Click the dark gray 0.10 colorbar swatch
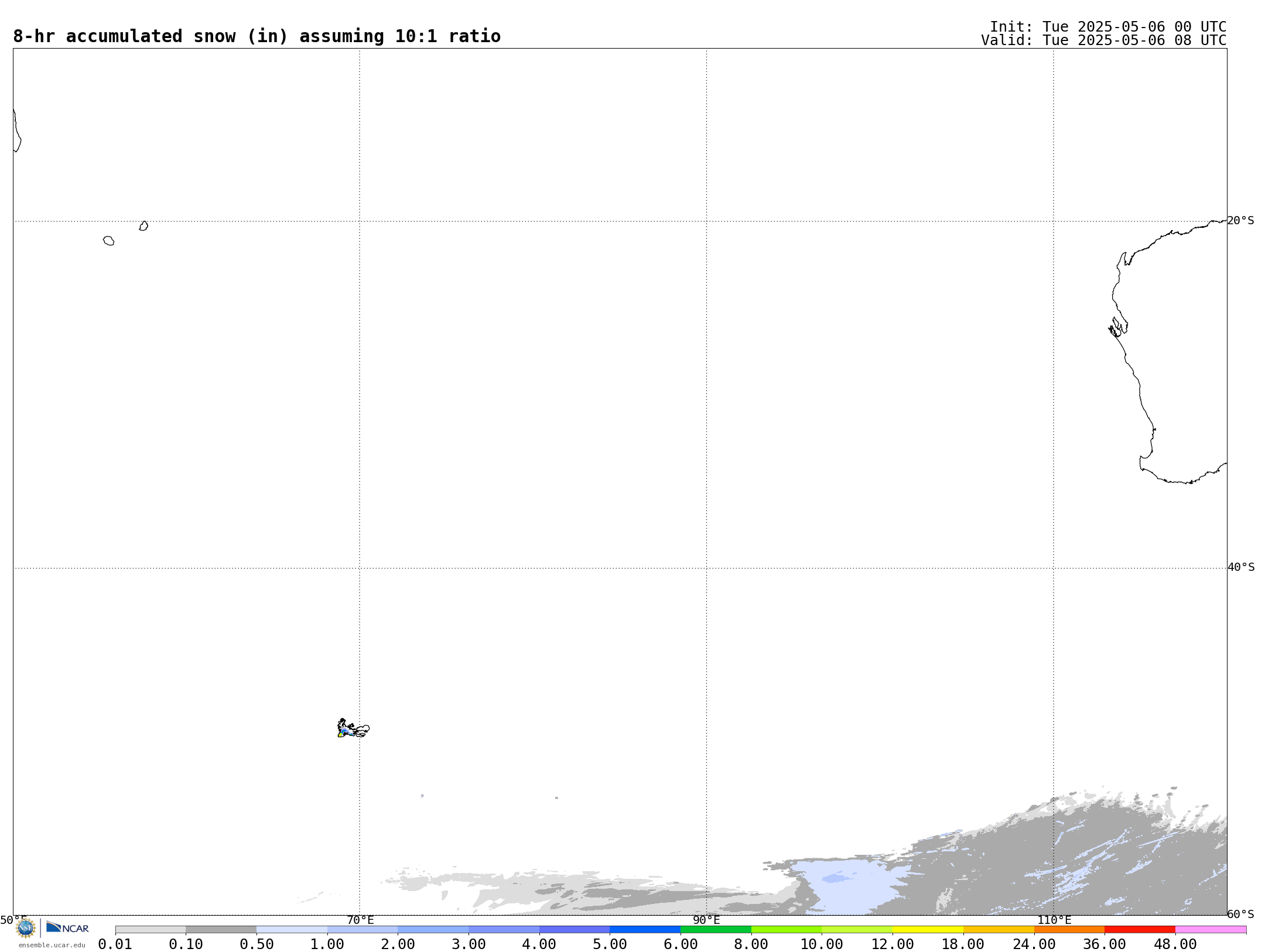 point(221,930)
